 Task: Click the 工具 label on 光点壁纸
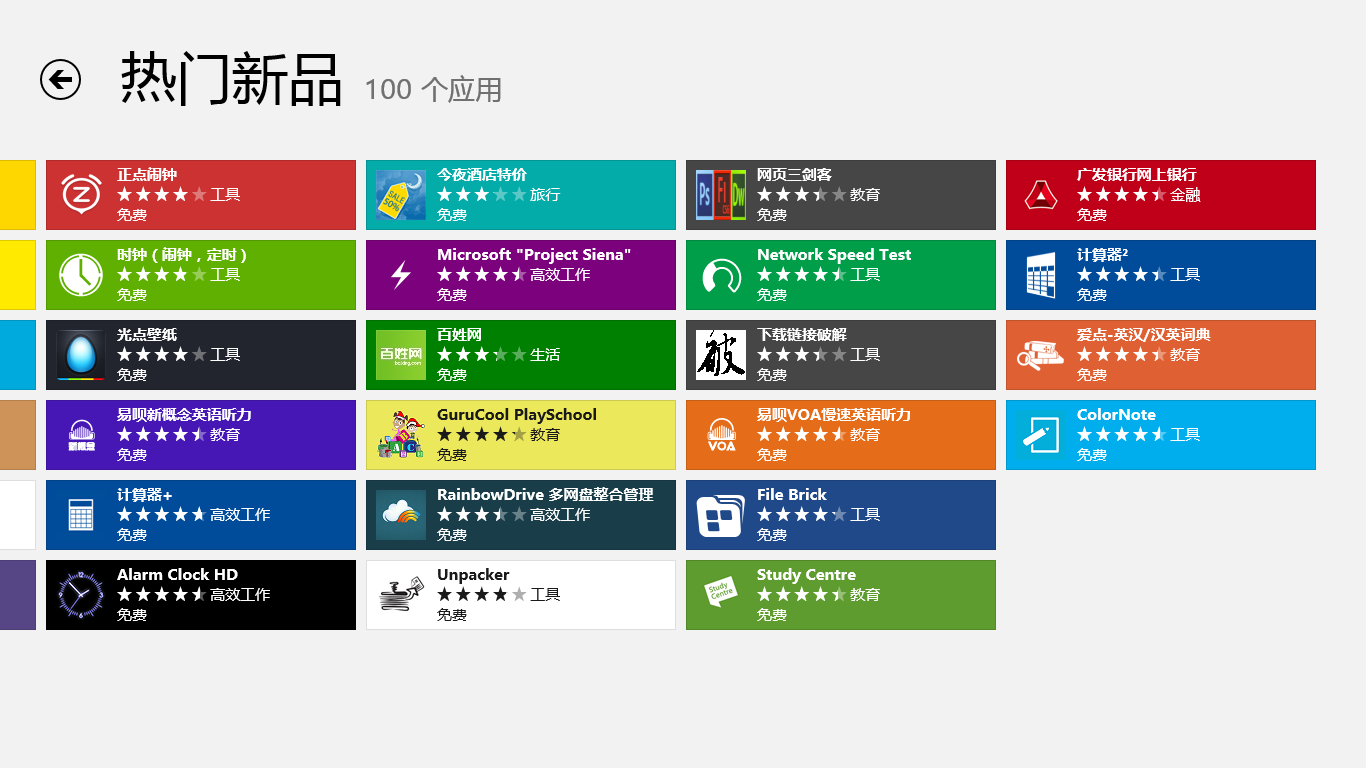coord(225,355)
